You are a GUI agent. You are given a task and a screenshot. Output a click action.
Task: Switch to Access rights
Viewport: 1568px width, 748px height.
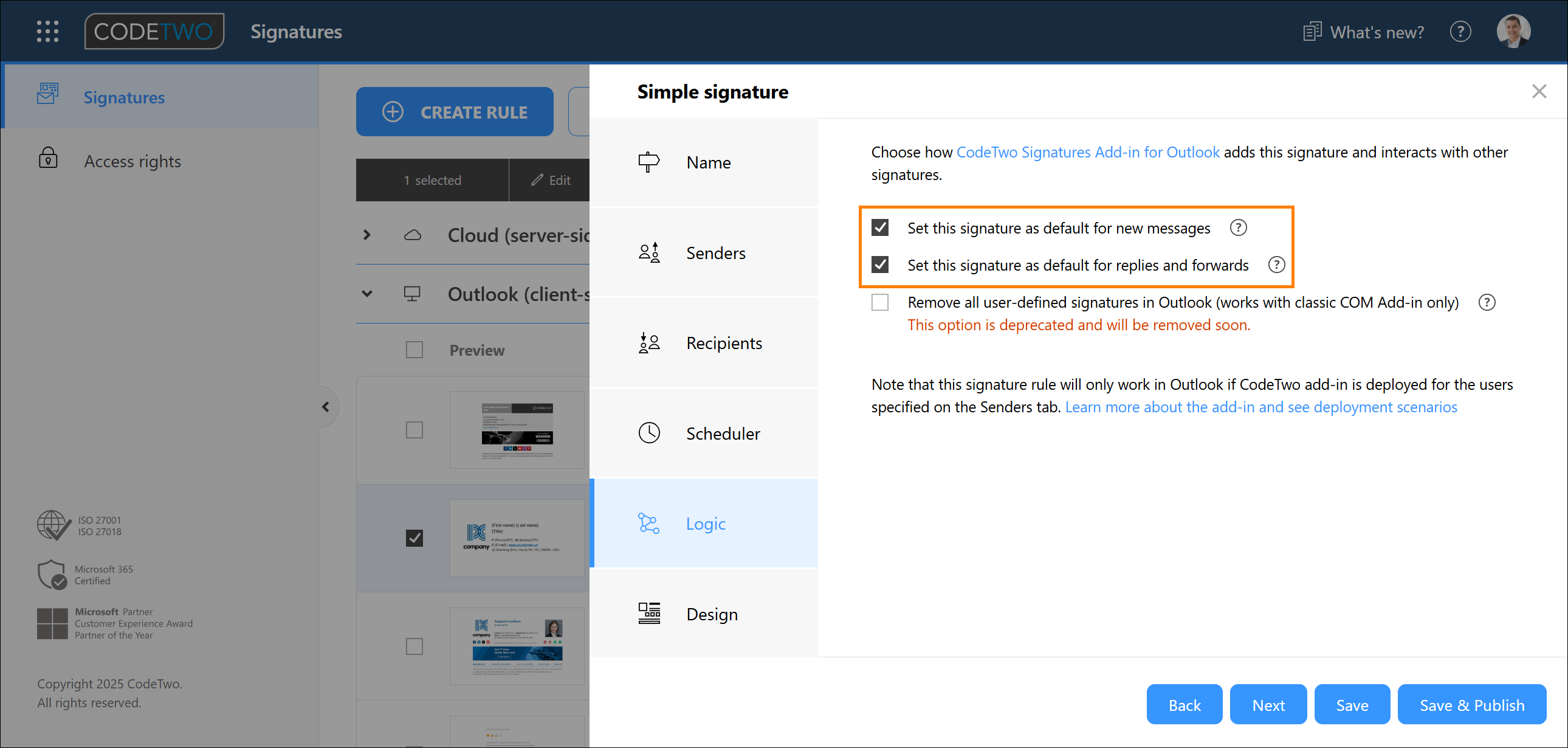pos(132,161)
